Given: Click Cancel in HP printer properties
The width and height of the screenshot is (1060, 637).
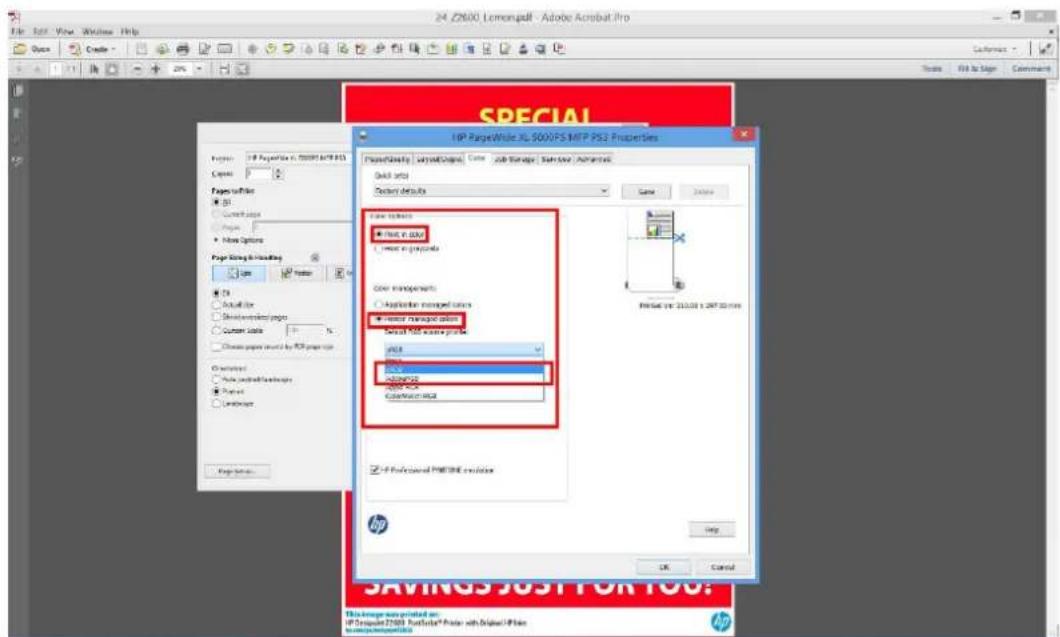Looking at the screenshot, I should [722, 567].
